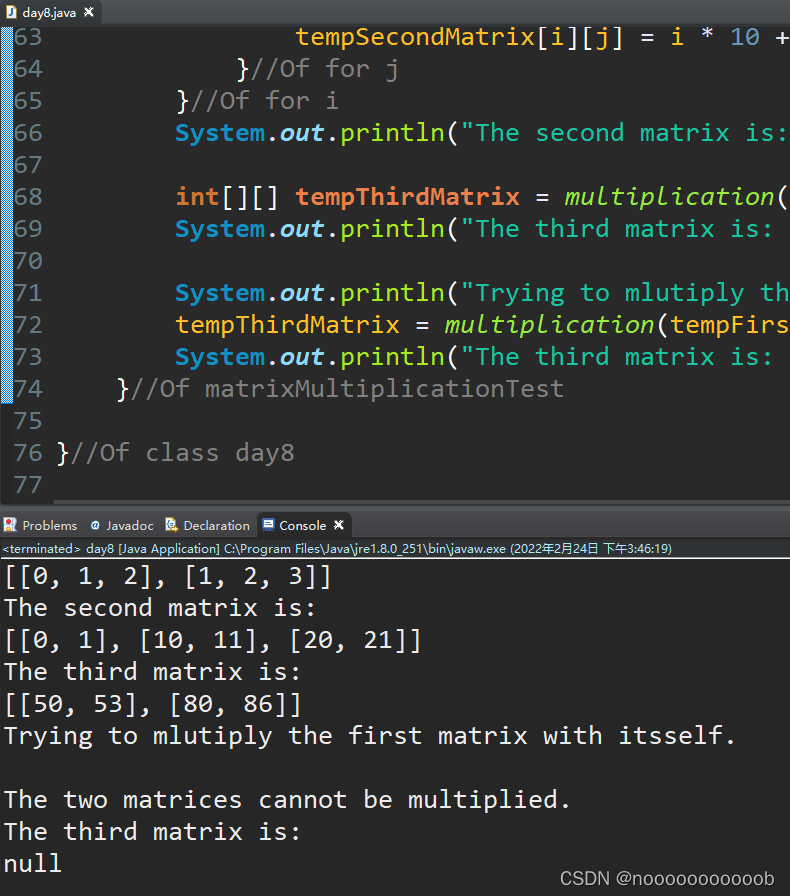
Task: Click line number 64 in the gutter
Action: (x=28, y=70)
